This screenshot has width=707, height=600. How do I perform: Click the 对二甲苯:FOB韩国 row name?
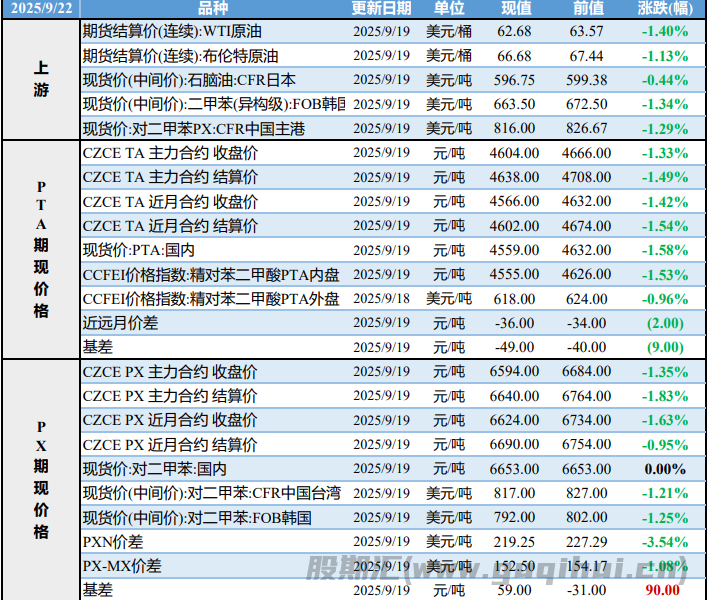point(196,518)
